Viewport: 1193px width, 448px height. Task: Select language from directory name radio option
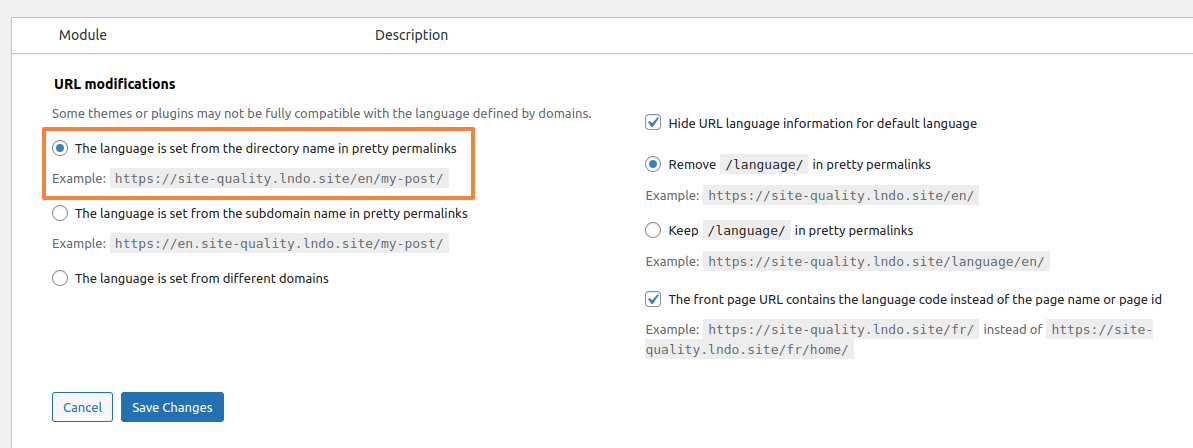click(60, 149)
